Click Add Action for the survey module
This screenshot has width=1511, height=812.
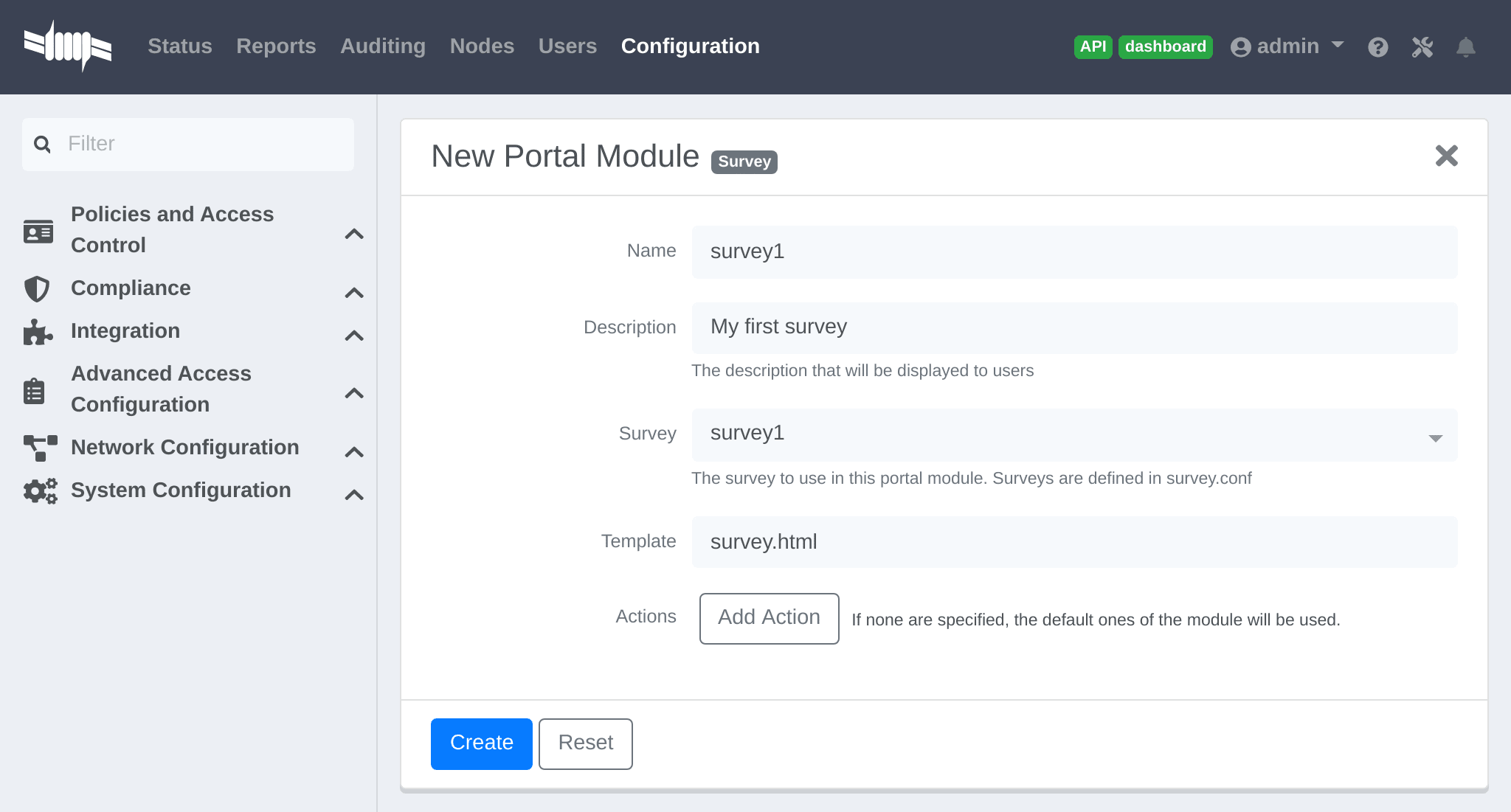point(769,618)
